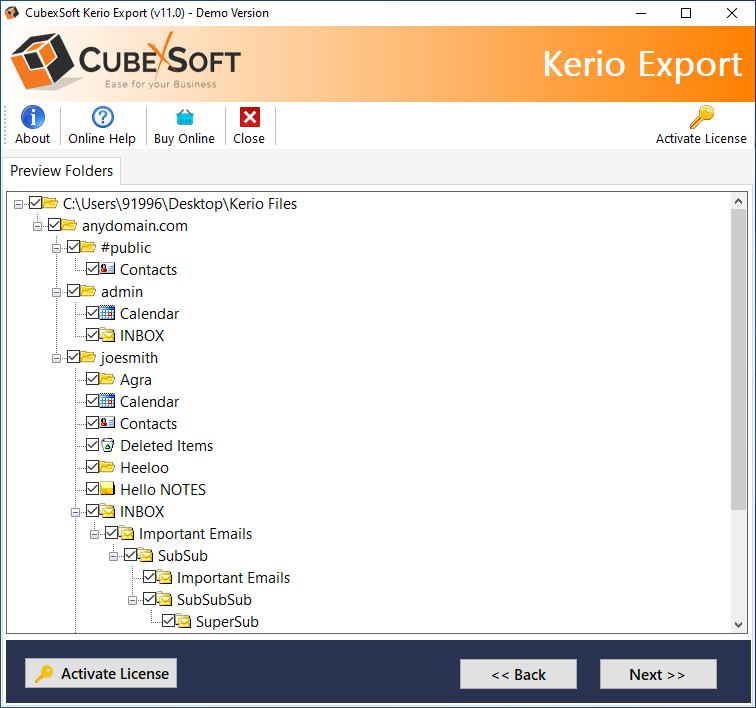
Task: Click the SubSub mail folder icon
Action: point(145,555)
